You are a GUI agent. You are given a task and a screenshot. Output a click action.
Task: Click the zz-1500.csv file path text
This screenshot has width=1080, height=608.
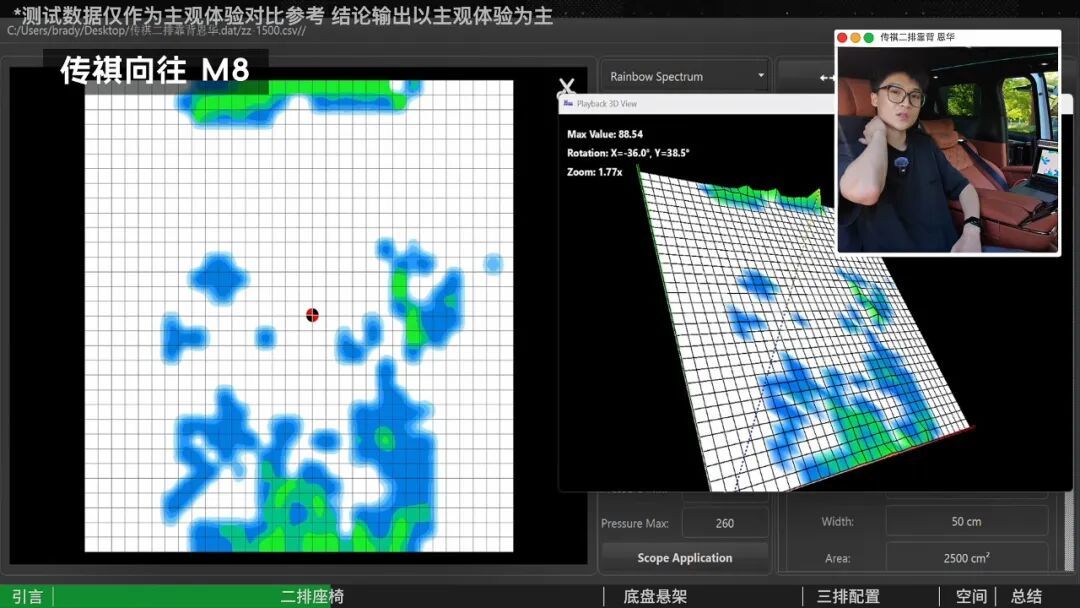pyautogui.click(x=156, y=31)
